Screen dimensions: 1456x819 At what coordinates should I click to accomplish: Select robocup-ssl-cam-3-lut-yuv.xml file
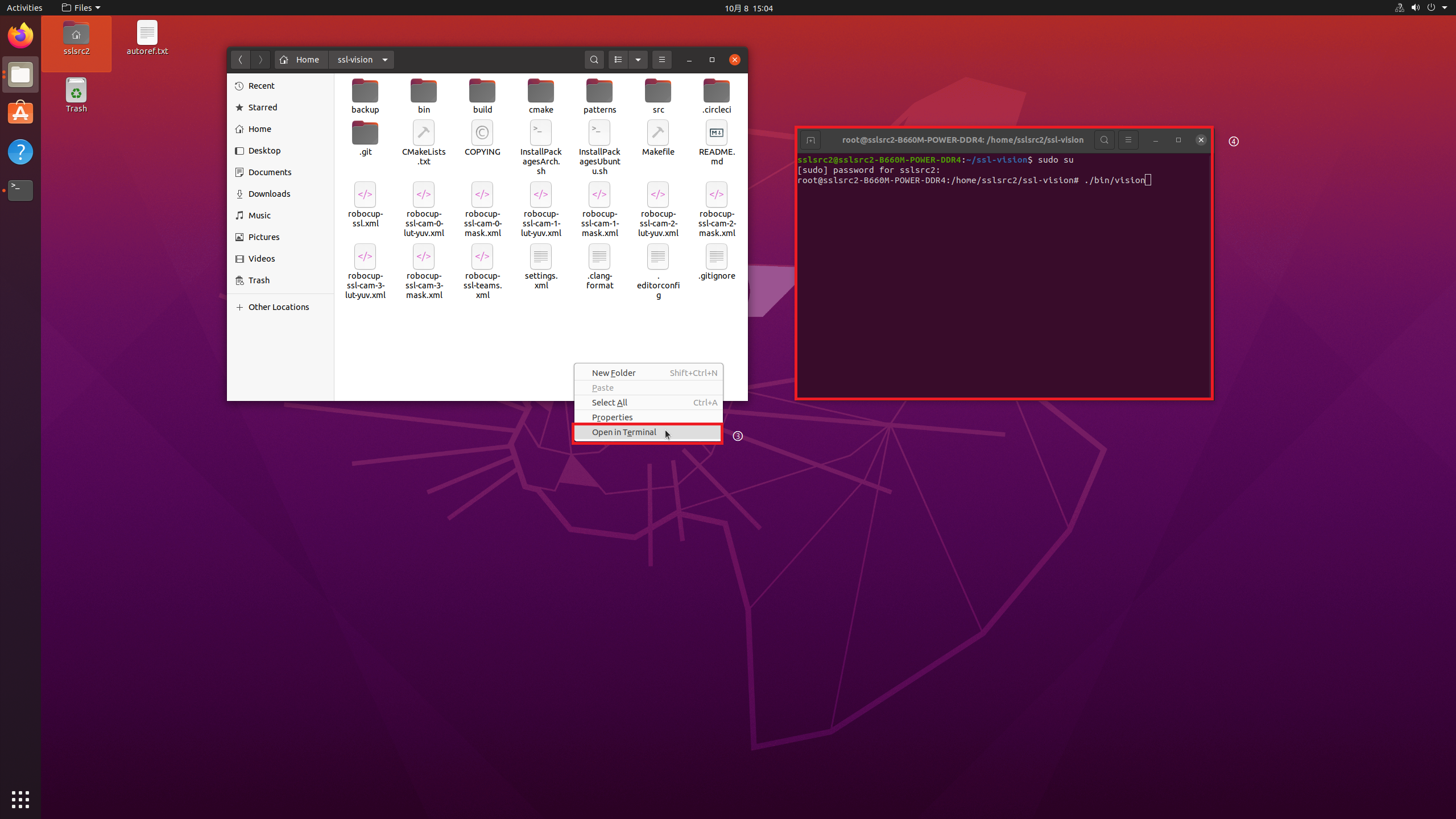coord(365,272)
